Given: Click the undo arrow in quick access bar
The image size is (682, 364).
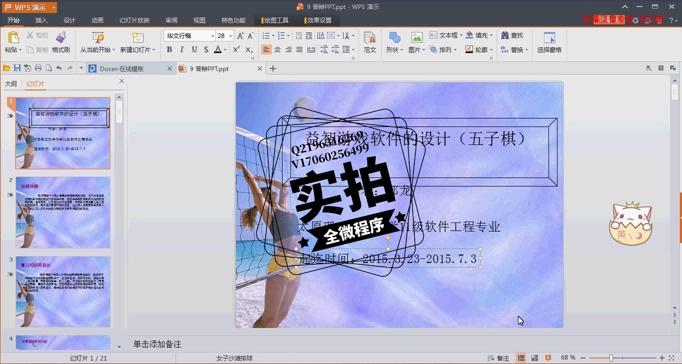Looking at the screenshot, I should pyautogui.click(x=59, y=68).
